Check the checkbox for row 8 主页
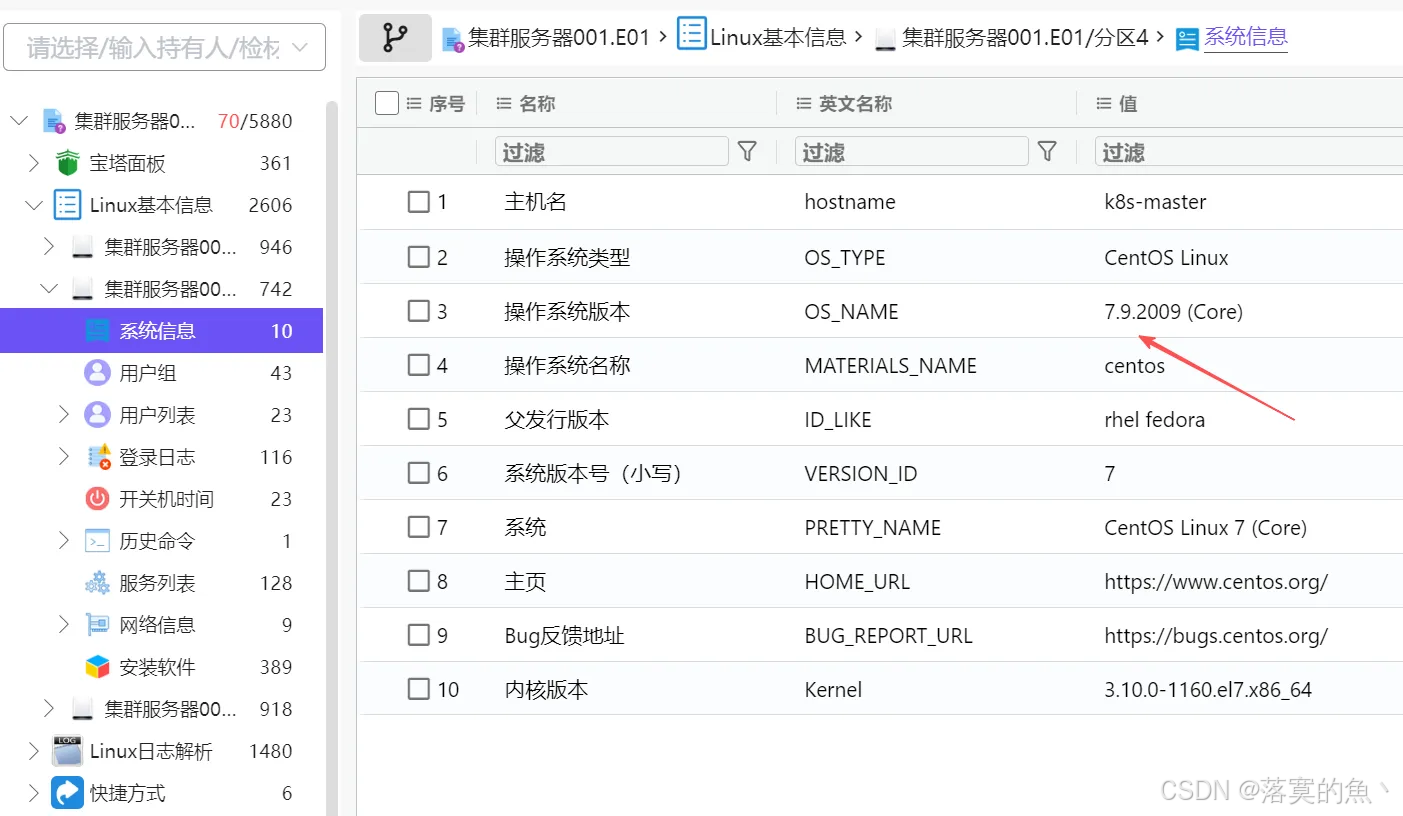Screen dimensions: 1403x816 [419, 581]
